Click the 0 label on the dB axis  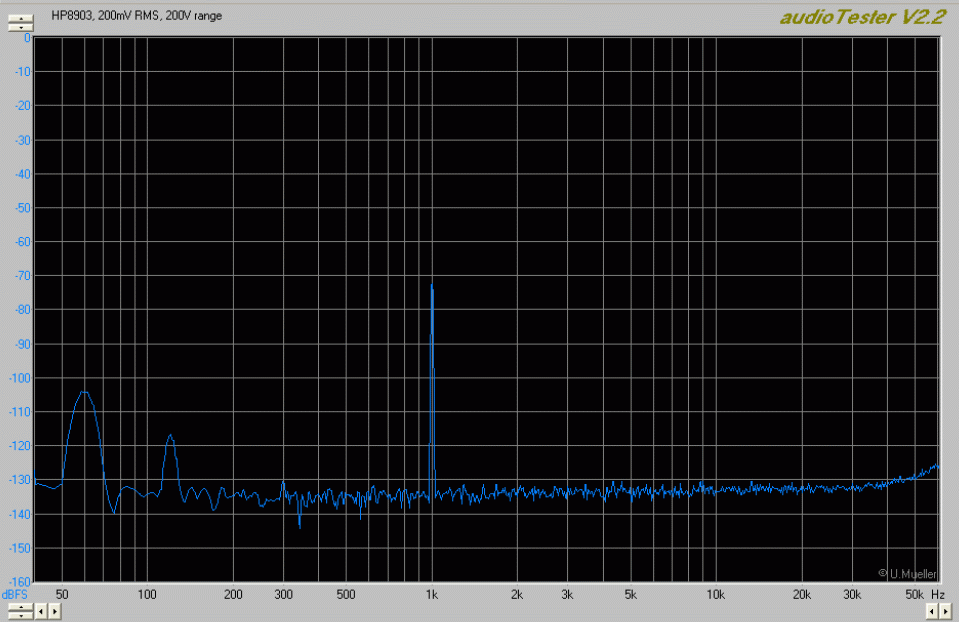pos(27,38)
